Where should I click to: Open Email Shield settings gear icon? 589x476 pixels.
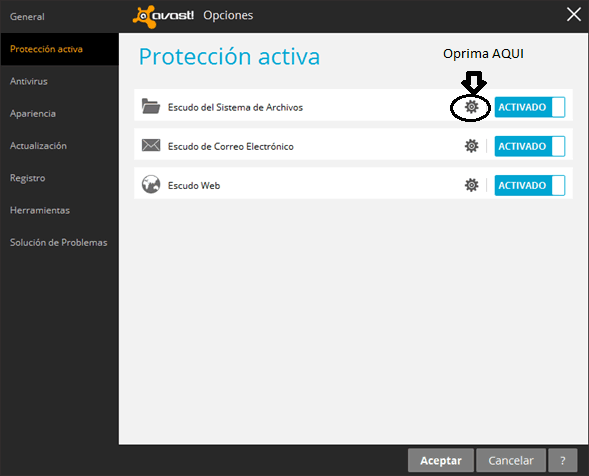pyautogui.click(x=471, y=146)
